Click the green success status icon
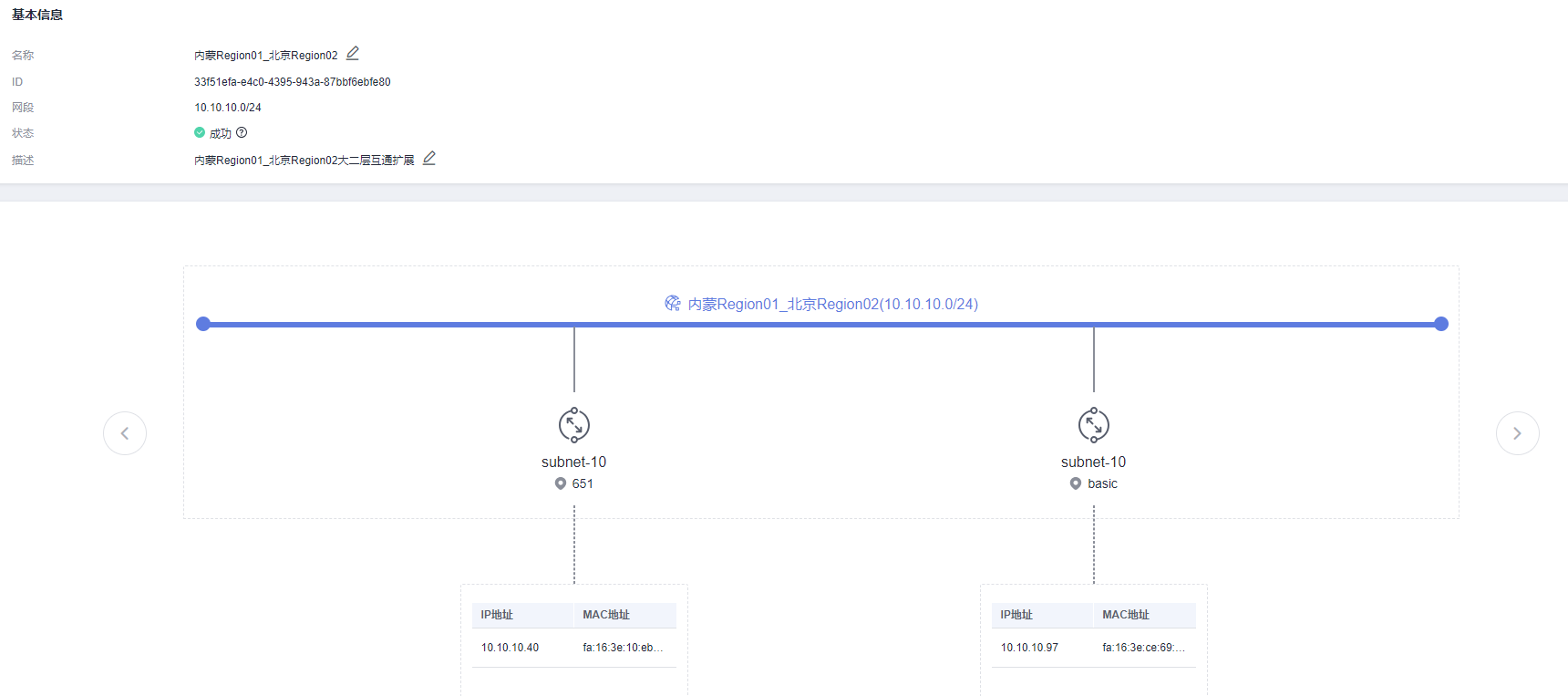Image resolution: width=1568 pixels, height=696 pixels. tap(200, 132)
